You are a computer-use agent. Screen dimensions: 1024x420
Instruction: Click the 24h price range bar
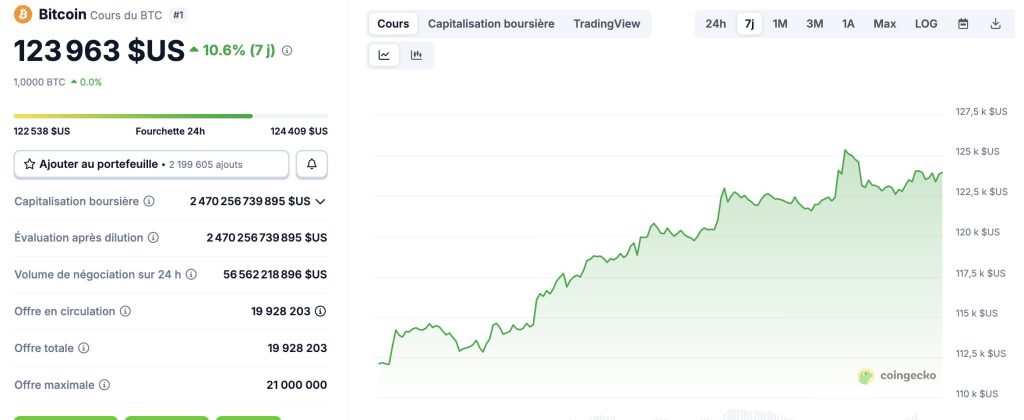pyautogui.click(x=170, y=116)
